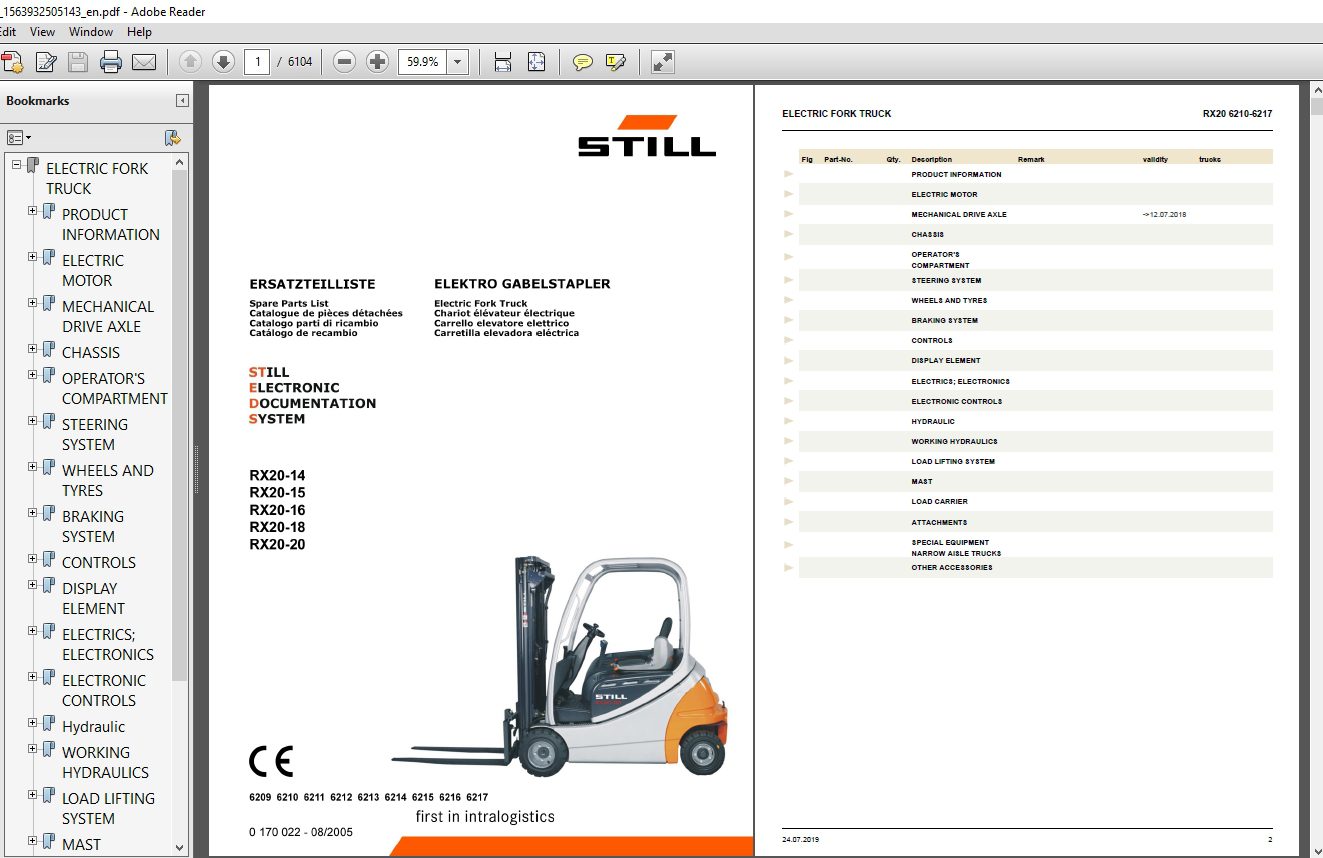Expand the CHASSIS bookmark node
The height and width of the screenshot is (858, 1323).
(33, 349)
